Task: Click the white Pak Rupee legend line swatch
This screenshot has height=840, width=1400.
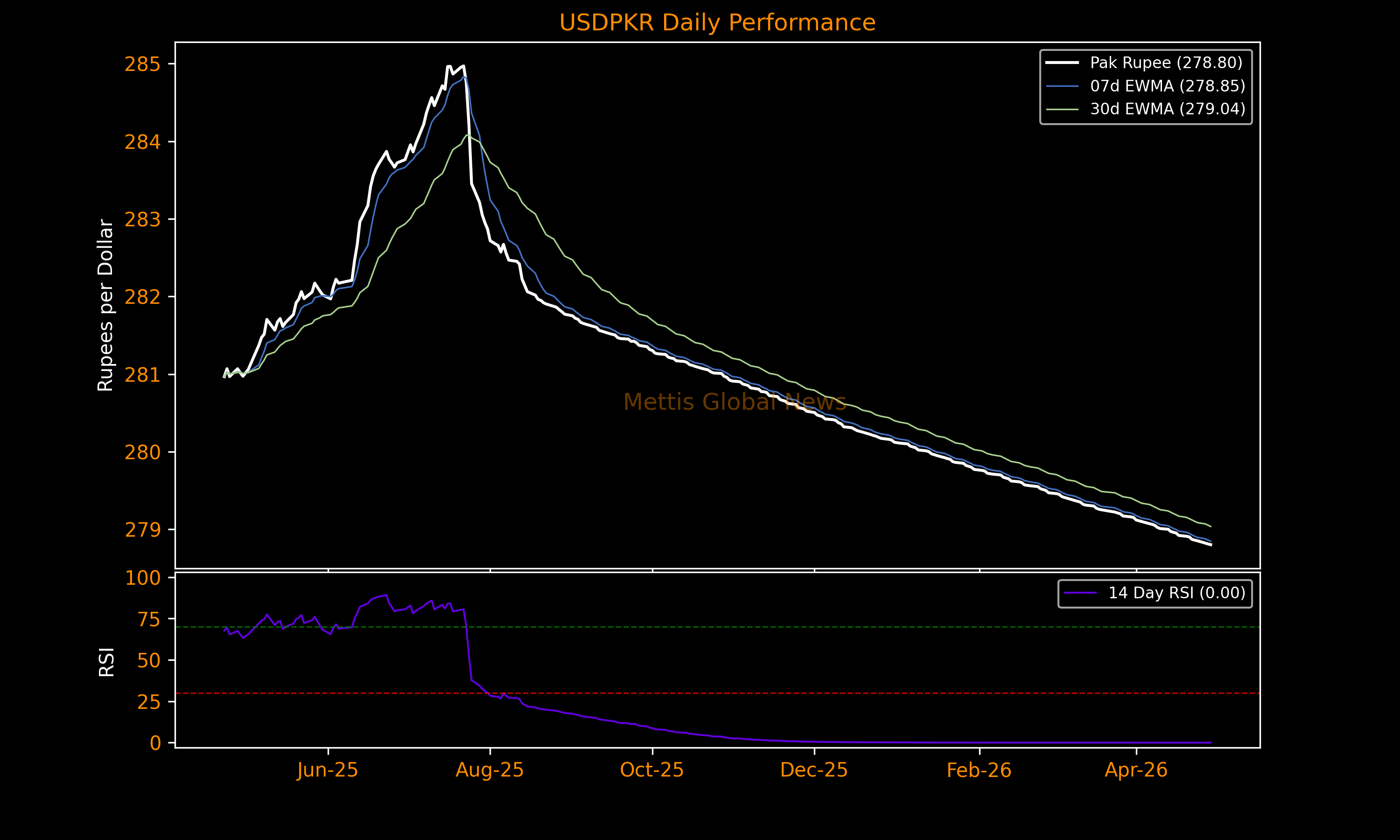Action: [1062, 63]
